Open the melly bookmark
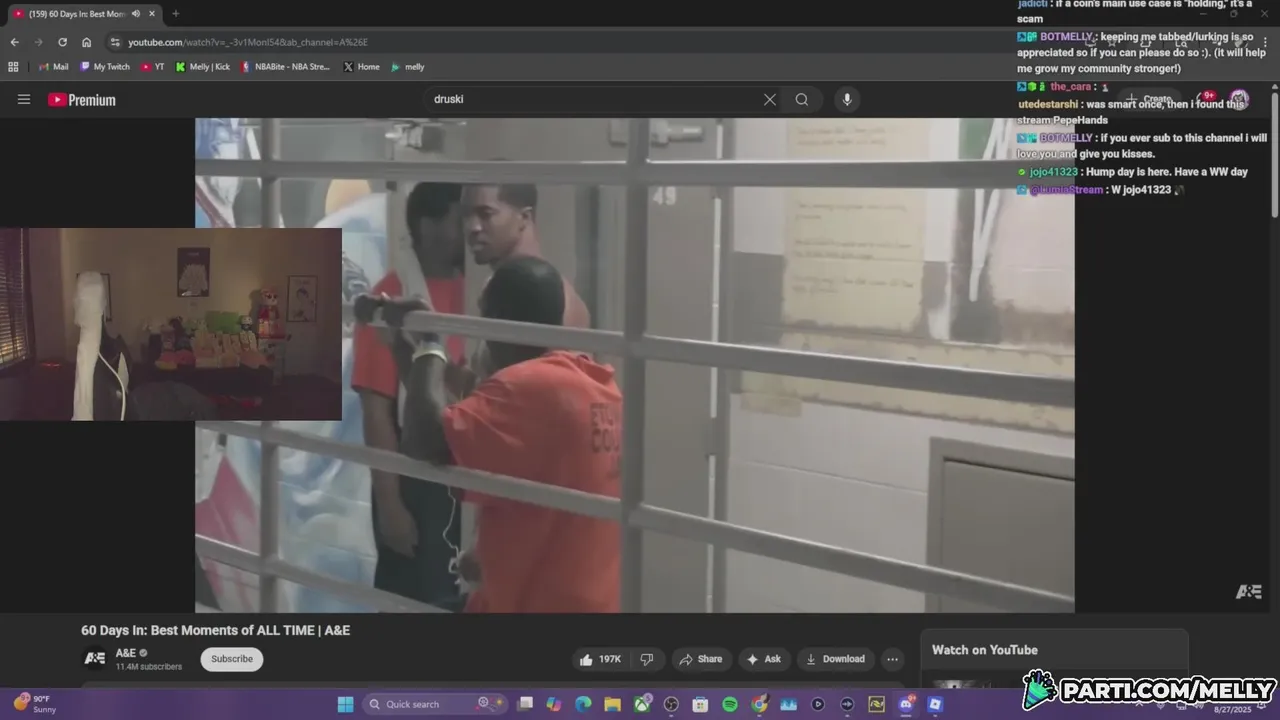1280x720 pixels. click(408, 67)
